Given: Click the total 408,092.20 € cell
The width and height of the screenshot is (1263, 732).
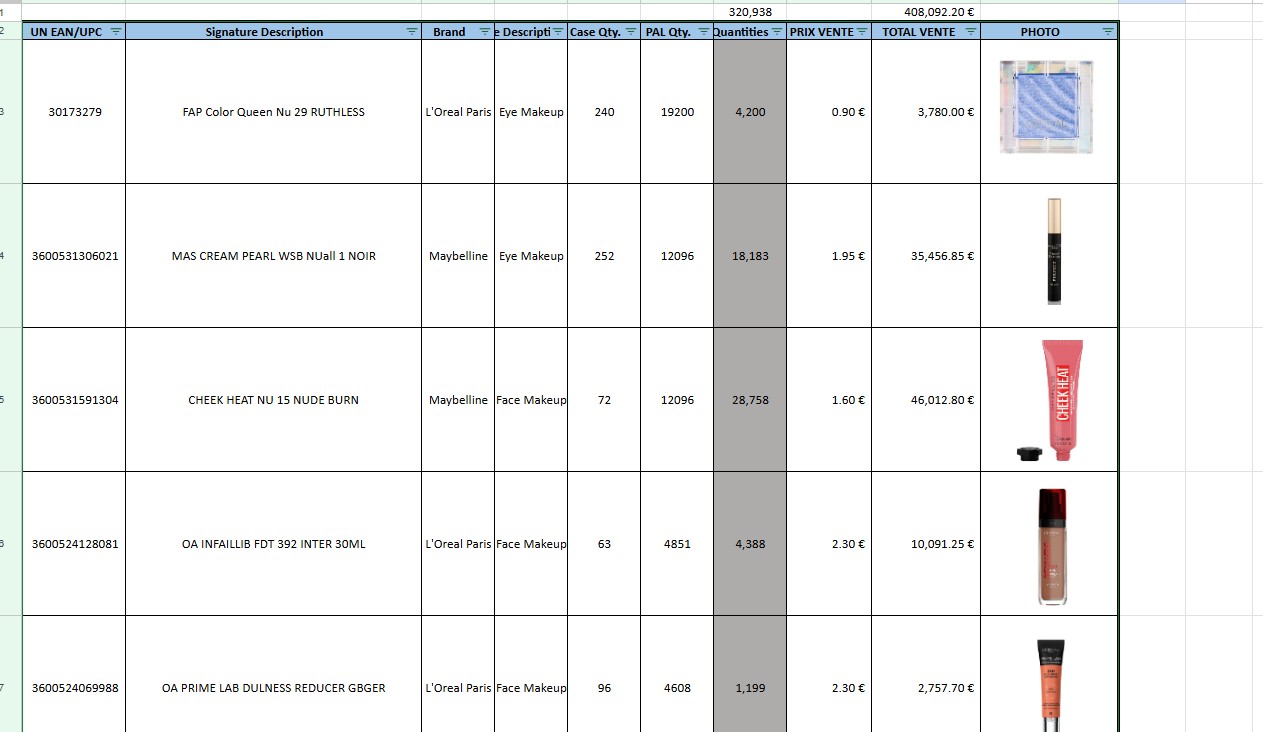Looking at the screenshot, I should [938, 12].
